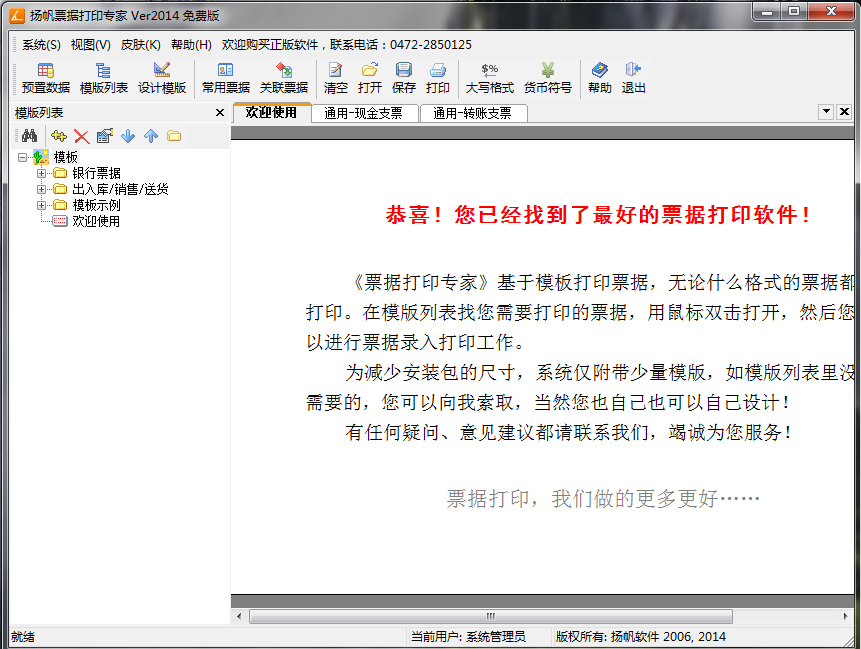Screen dimensions: 861x649
Task: Close the 模版列表 panel
Action: [218, 112]
